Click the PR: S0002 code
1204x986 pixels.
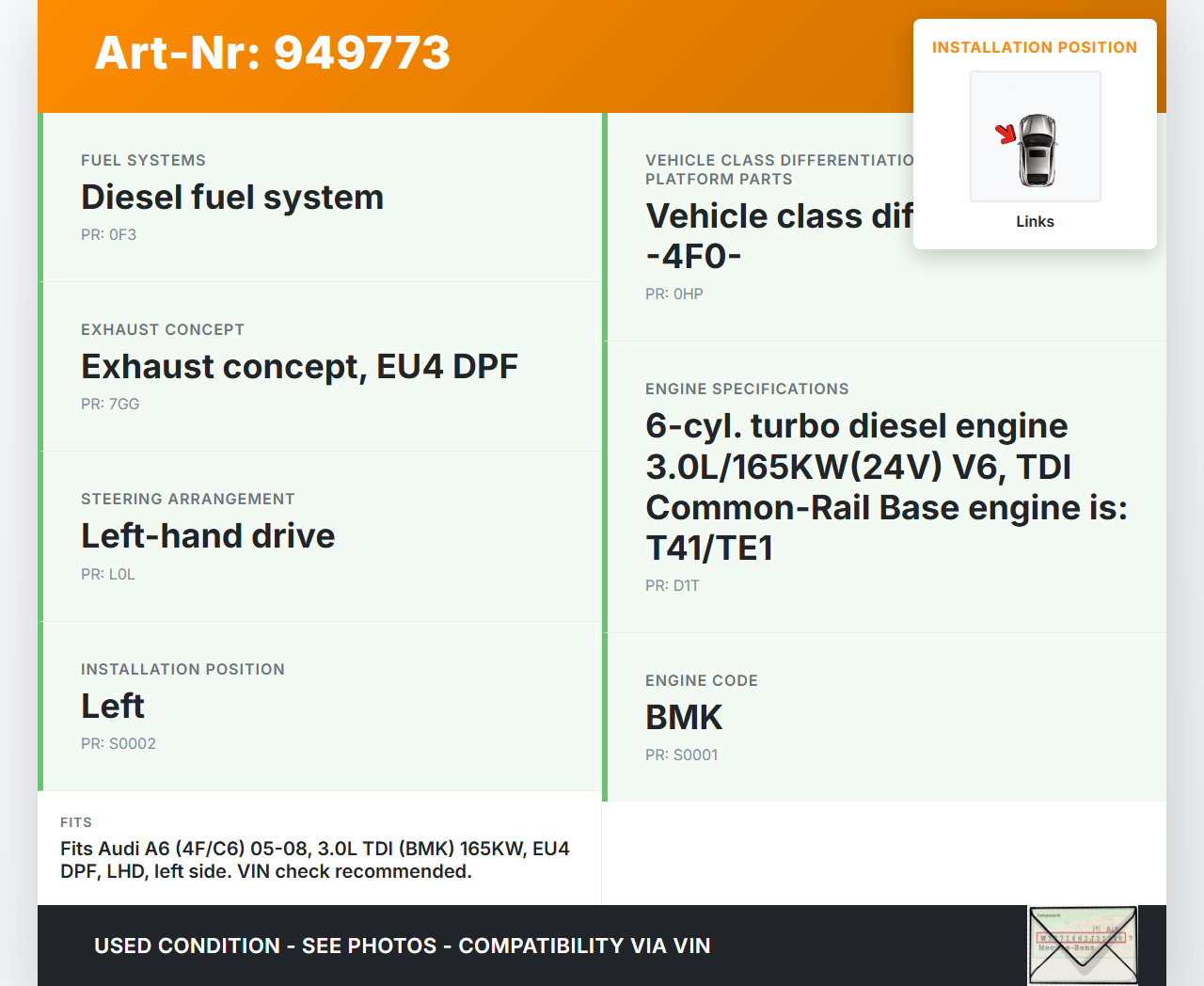(x=119, y=744)
